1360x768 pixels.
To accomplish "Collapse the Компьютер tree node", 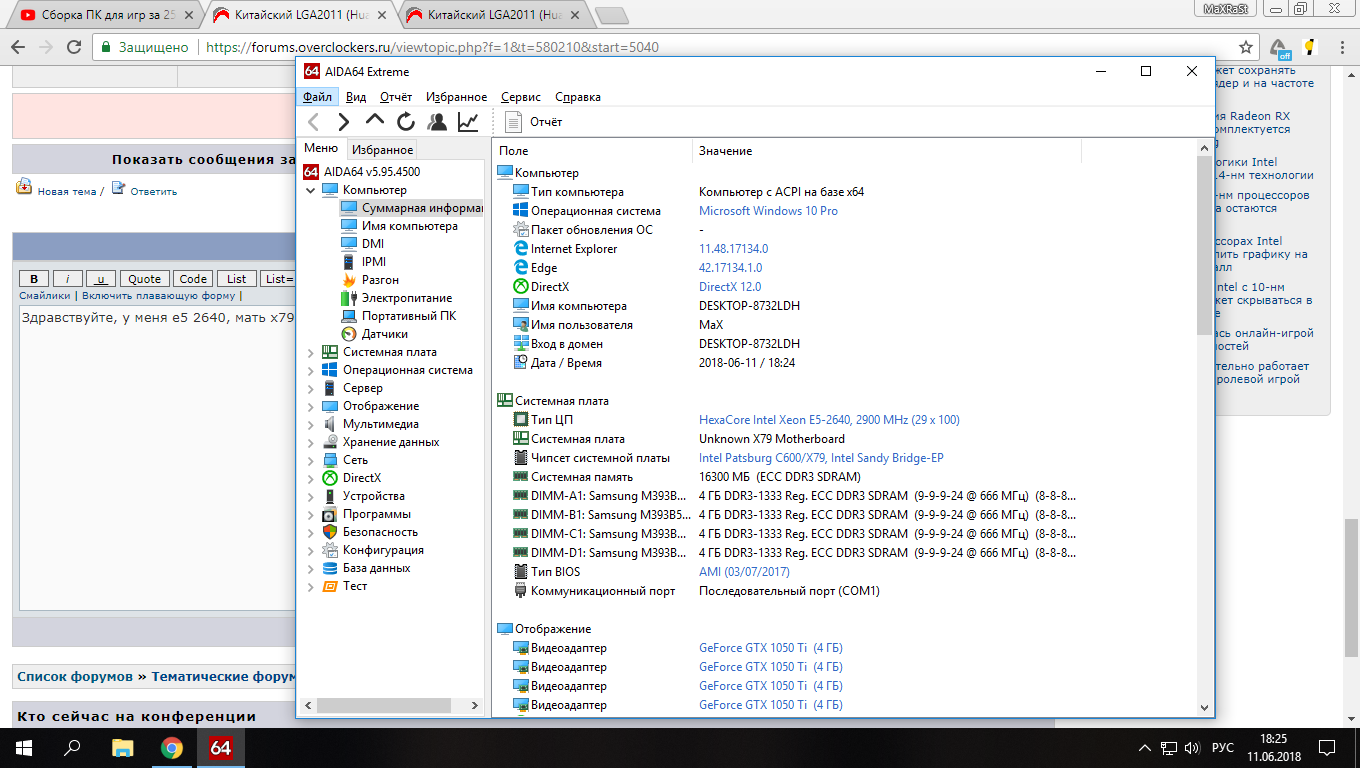I will [311, 190].
